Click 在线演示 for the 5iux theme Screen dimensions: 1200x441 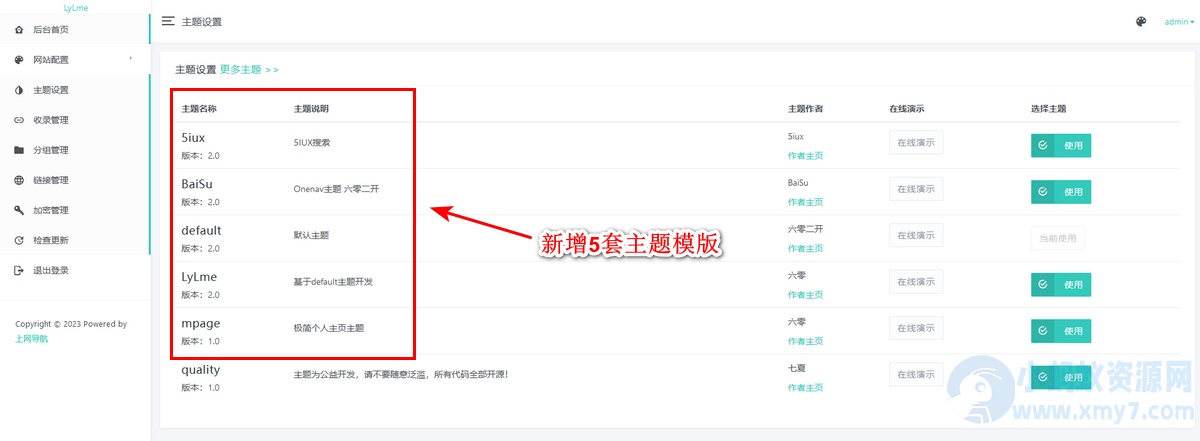coord(916,142)
